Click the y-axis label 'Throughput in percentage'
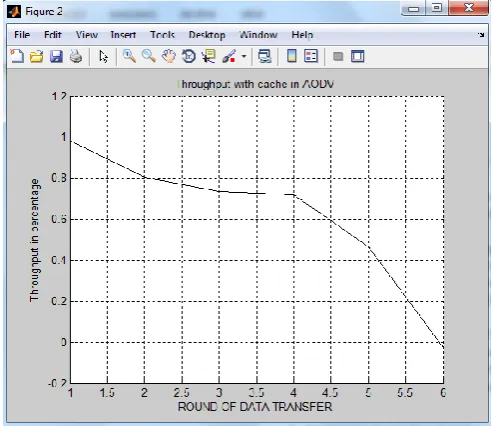The height and width of the screenshot is (426, 493). pyautogui.click(x=34, y=240)
